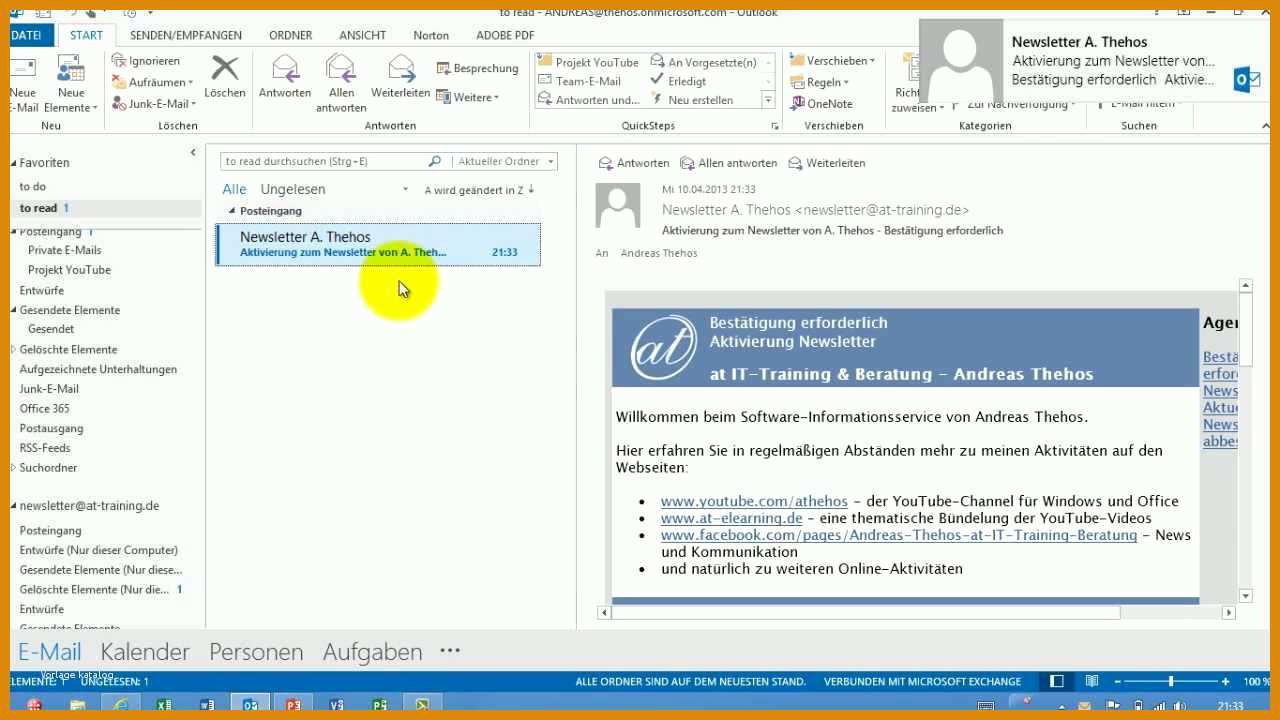Switch to SENDEN/EMPFANGEN tab
This screenshot has width=1280, height=720.
186,35
